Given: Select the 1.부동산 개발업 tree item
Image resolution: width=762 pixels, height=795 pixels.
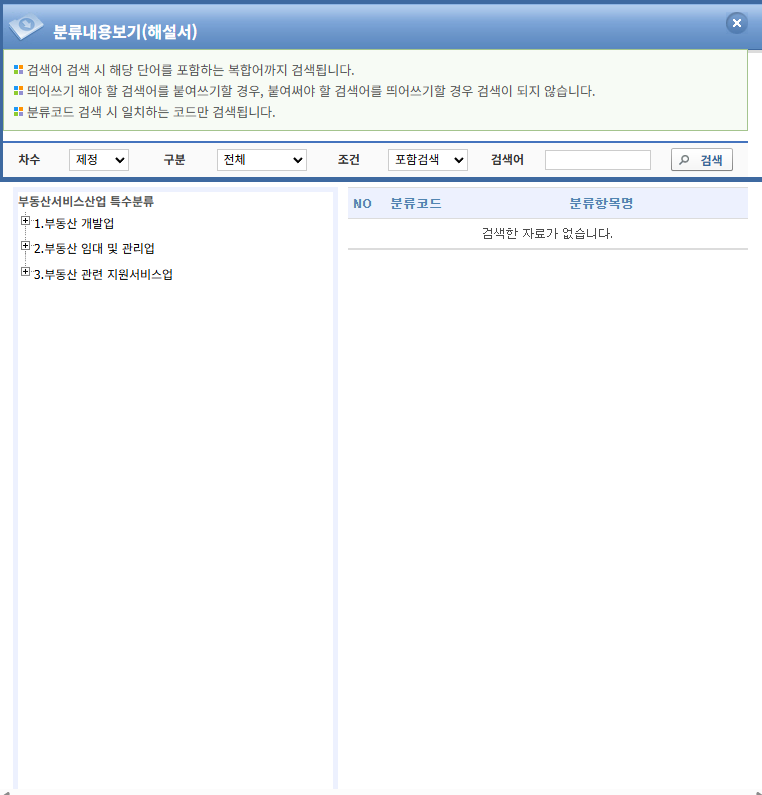Looking at the screenshot, I should coord(74,223).
